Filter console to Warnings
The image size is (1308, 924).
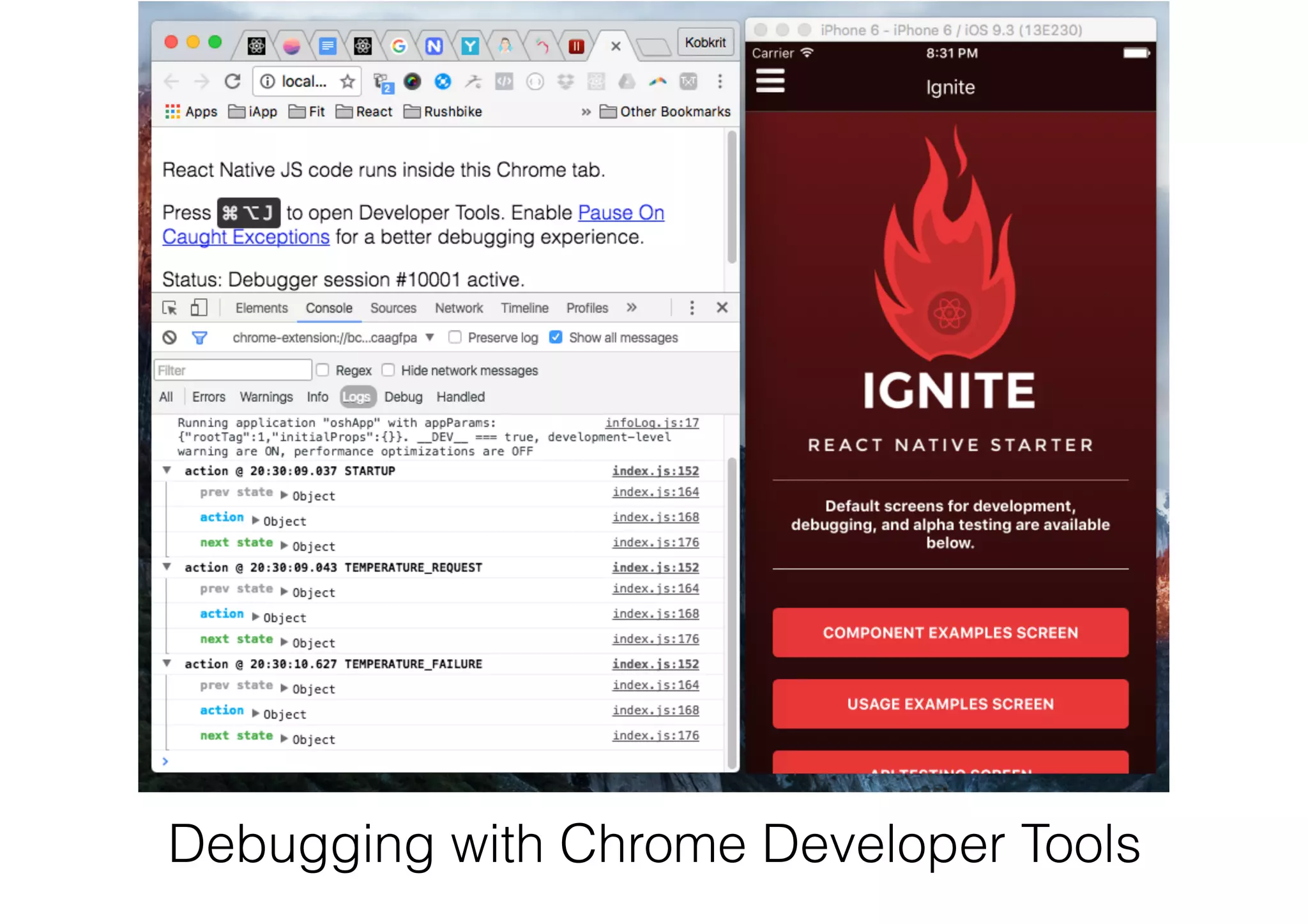266,397
